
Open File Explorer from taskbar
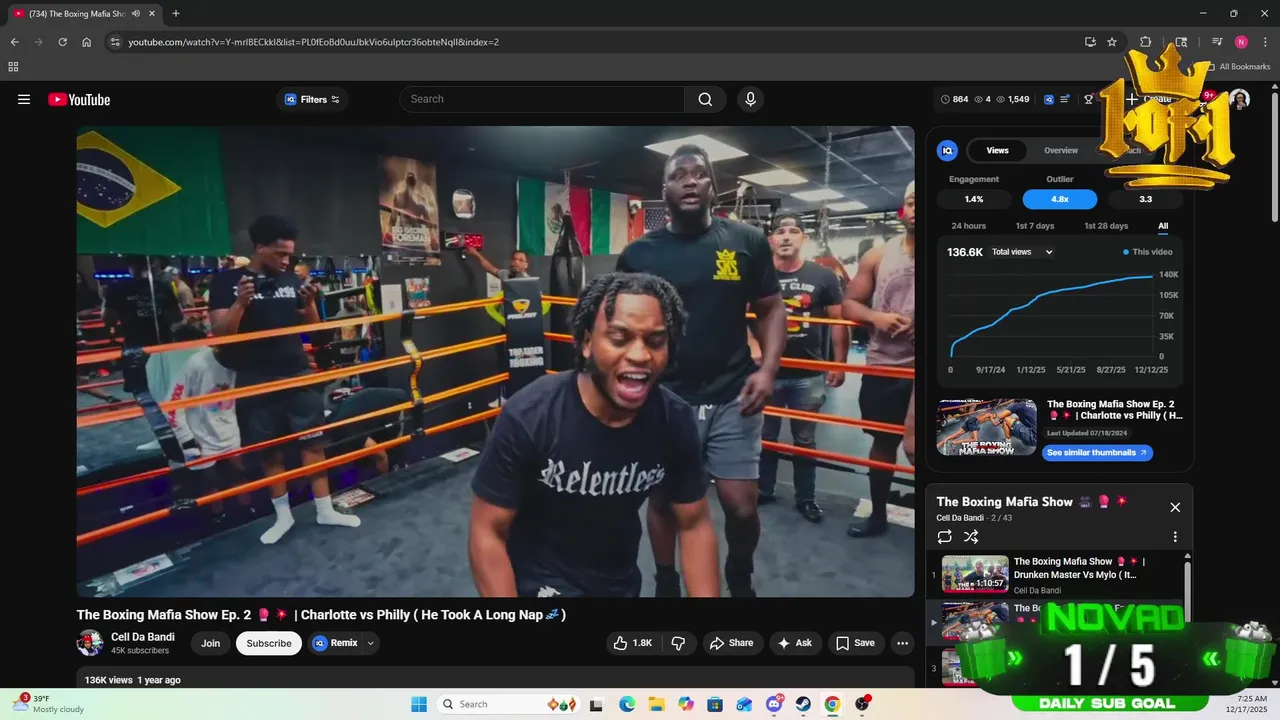[656, 704]
